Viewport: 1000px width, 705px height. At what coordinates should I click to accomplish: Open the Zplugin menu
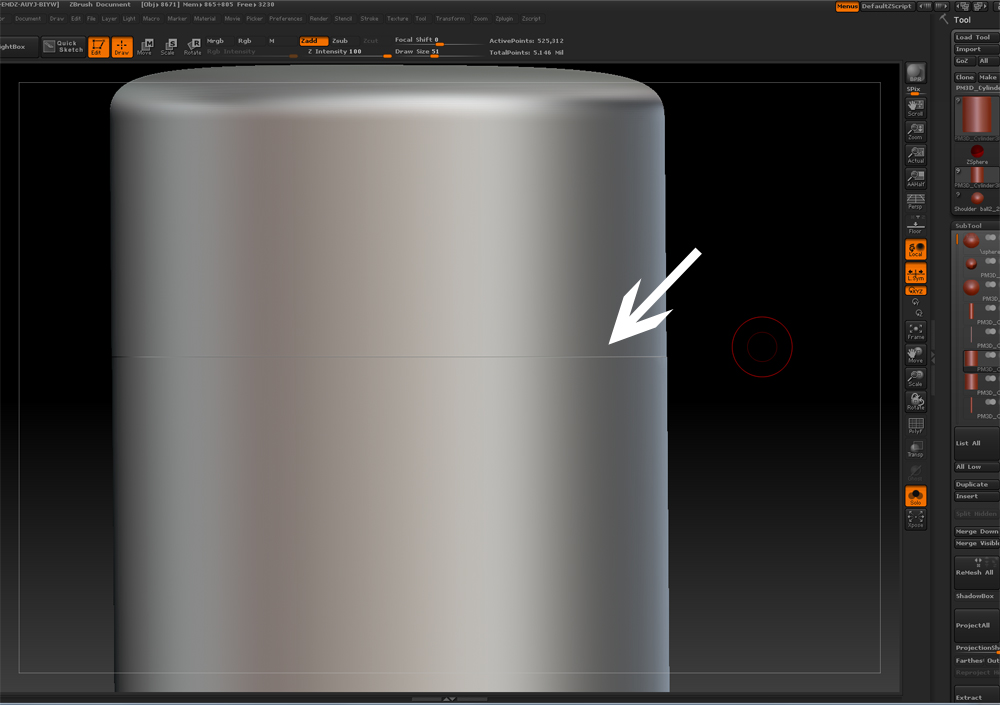coord(504,19)
